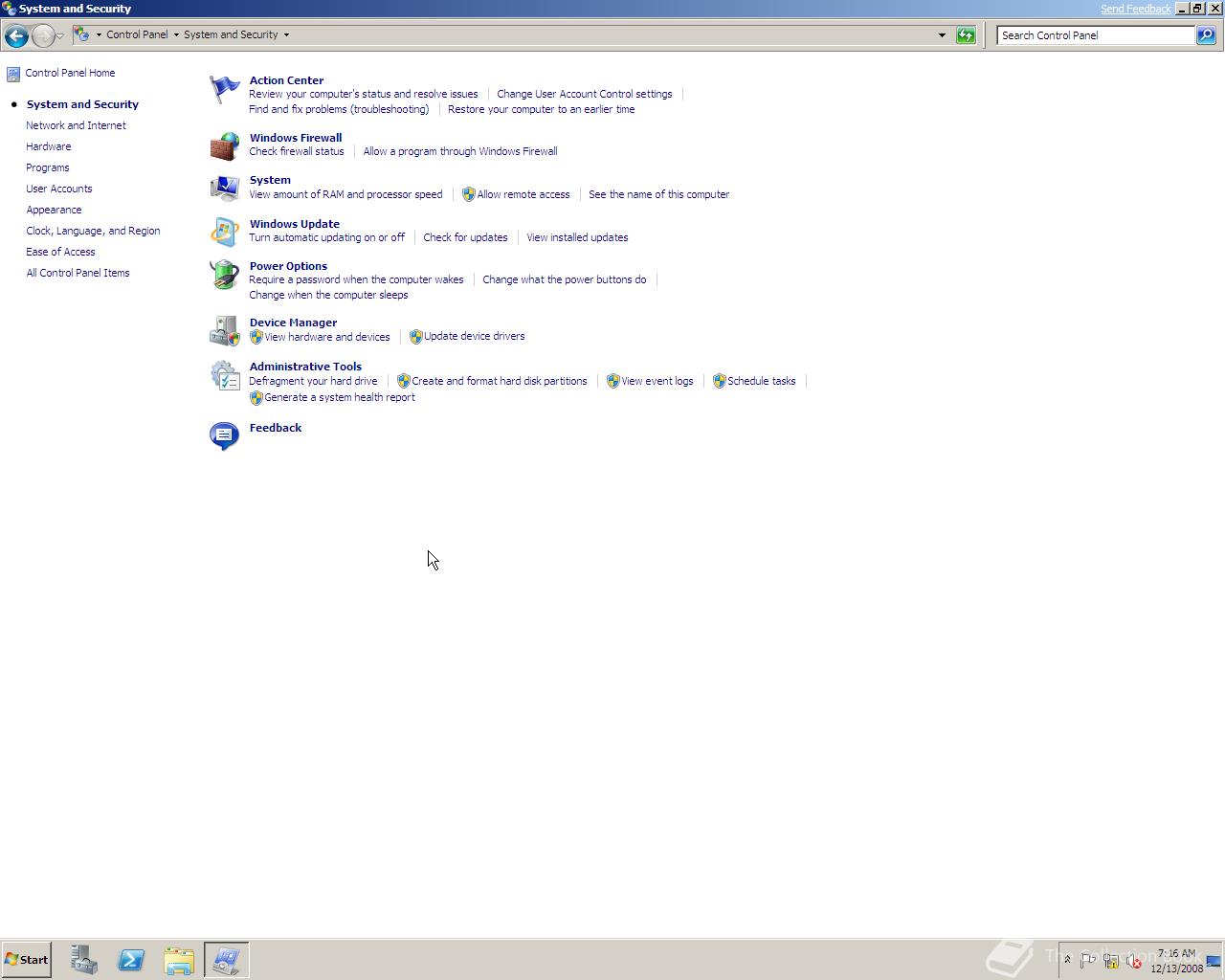Click the System and Security breadcrumb
Image resolution: width=1225 pixels, height=980 pixels.
tap(231, 34)
